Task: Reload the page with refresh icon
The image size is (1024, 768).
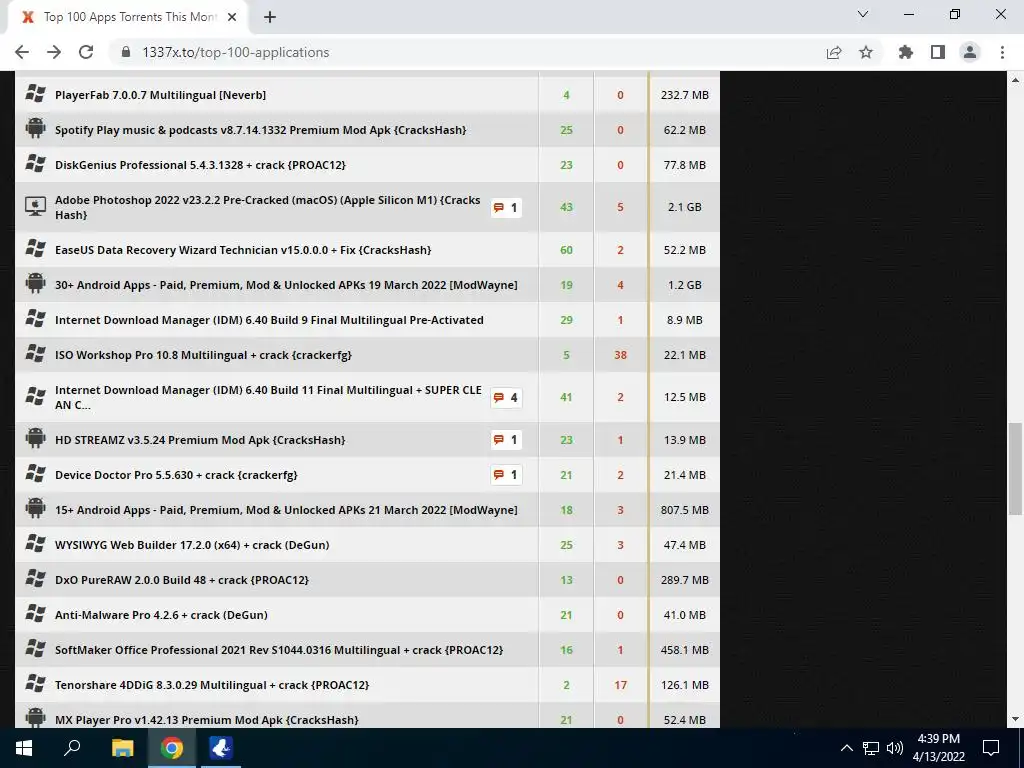Action: click(86, 52)
